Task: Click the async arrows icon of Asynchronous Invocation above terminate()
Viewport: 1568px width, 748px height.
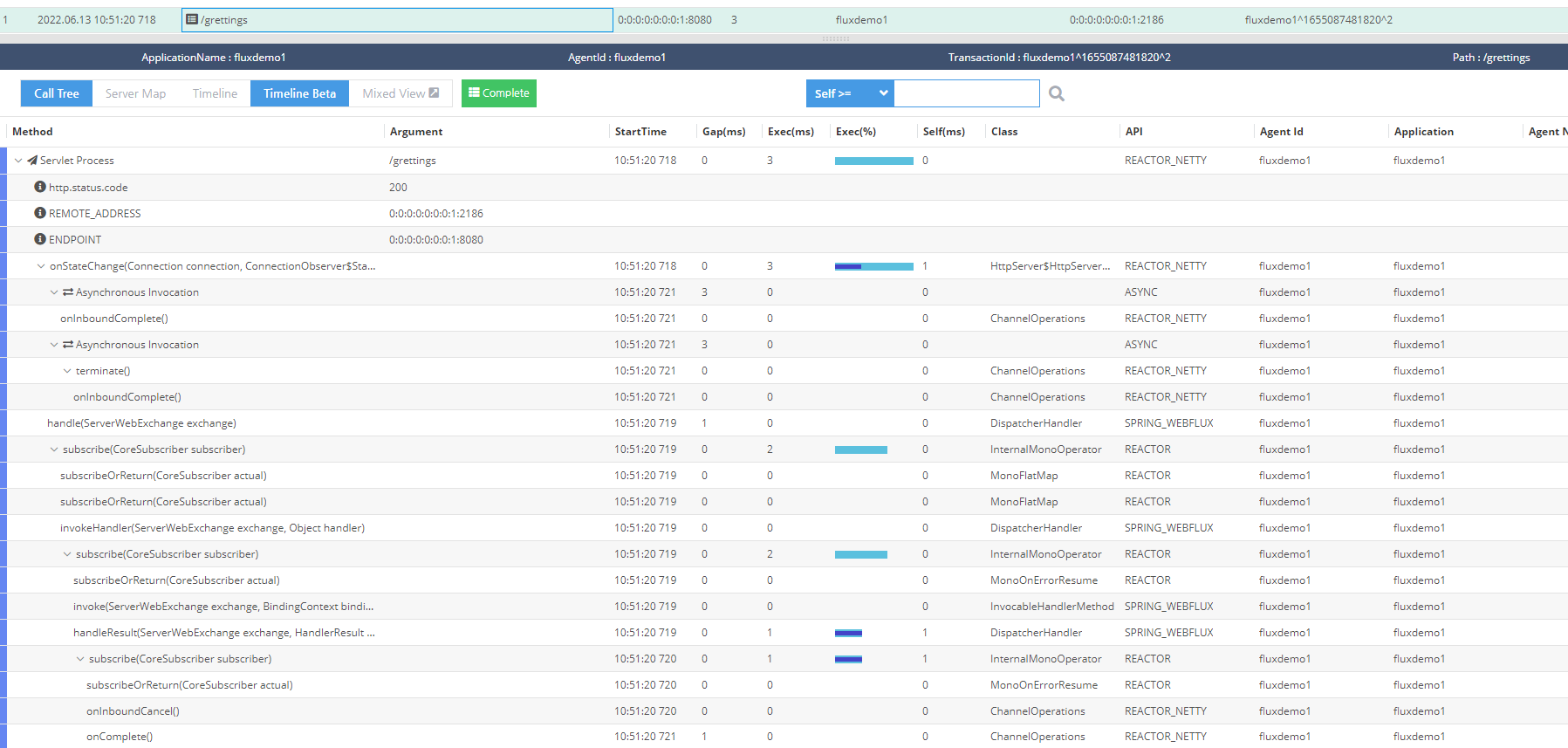Action: tap(68, 345)
